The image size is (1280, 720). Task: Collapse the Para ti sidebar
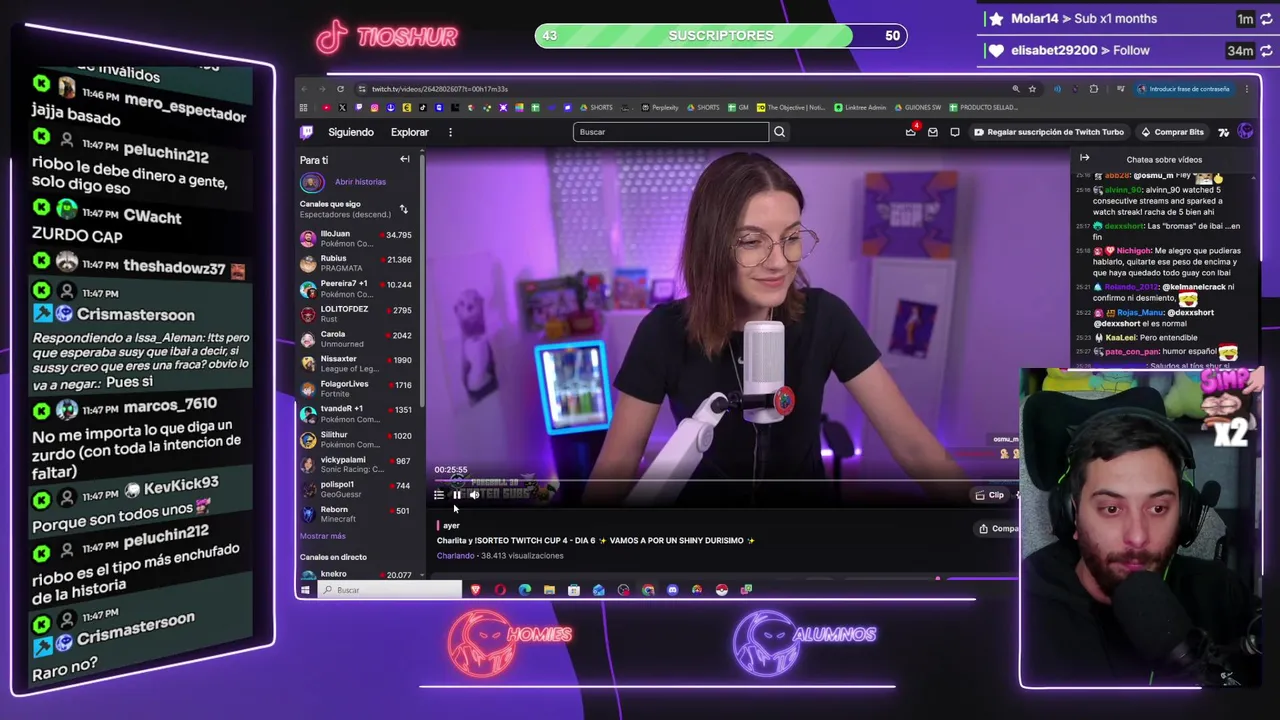[405, 159]
